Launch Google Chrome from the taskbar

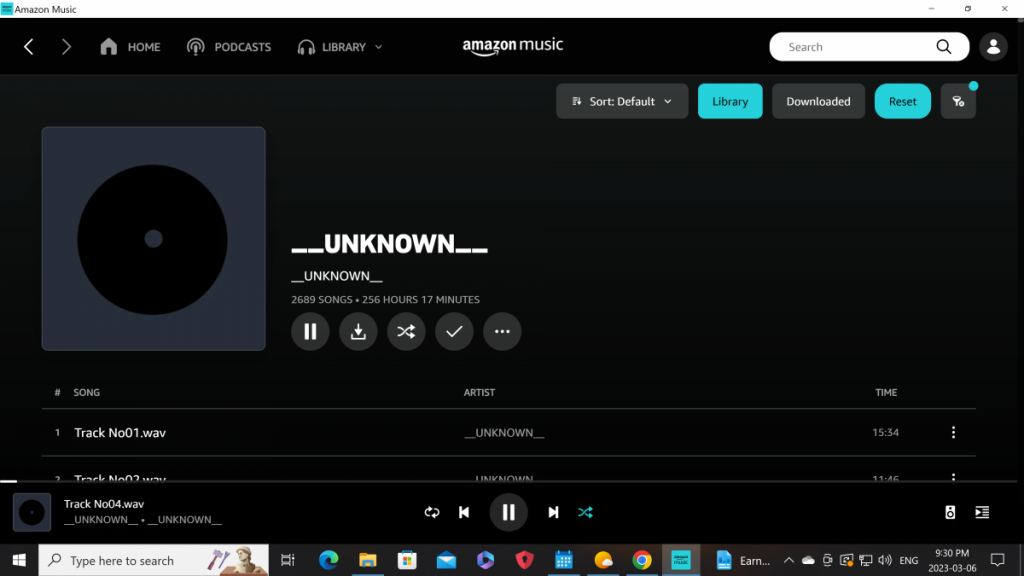(x=642, y=560)
